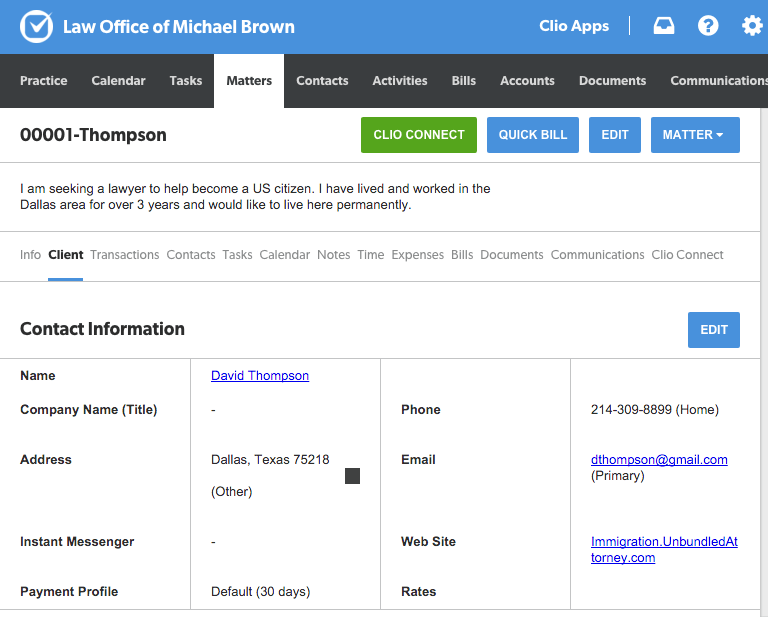The image size is (768, 617).
Task: Go to the Practice tab
Action: [x=44, y=80]
